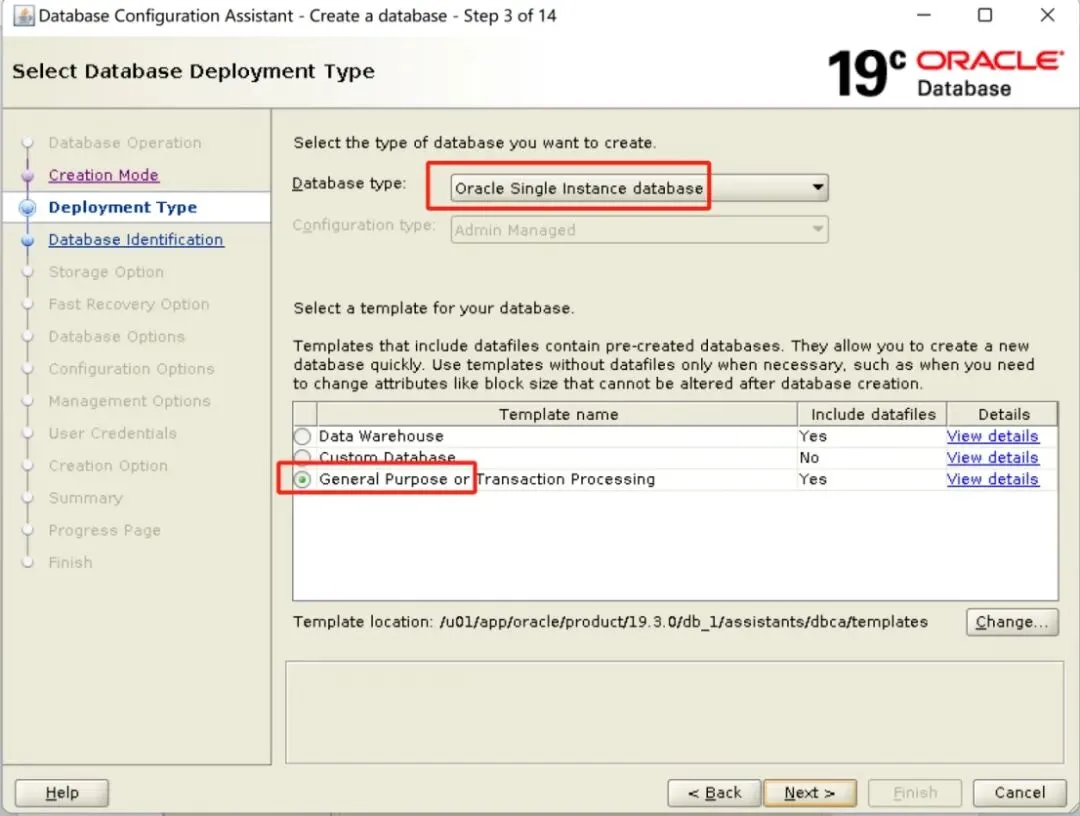Click the Include datafiles column header
Viewport: 1080px width, 816px height.
[x=873, y=415]
